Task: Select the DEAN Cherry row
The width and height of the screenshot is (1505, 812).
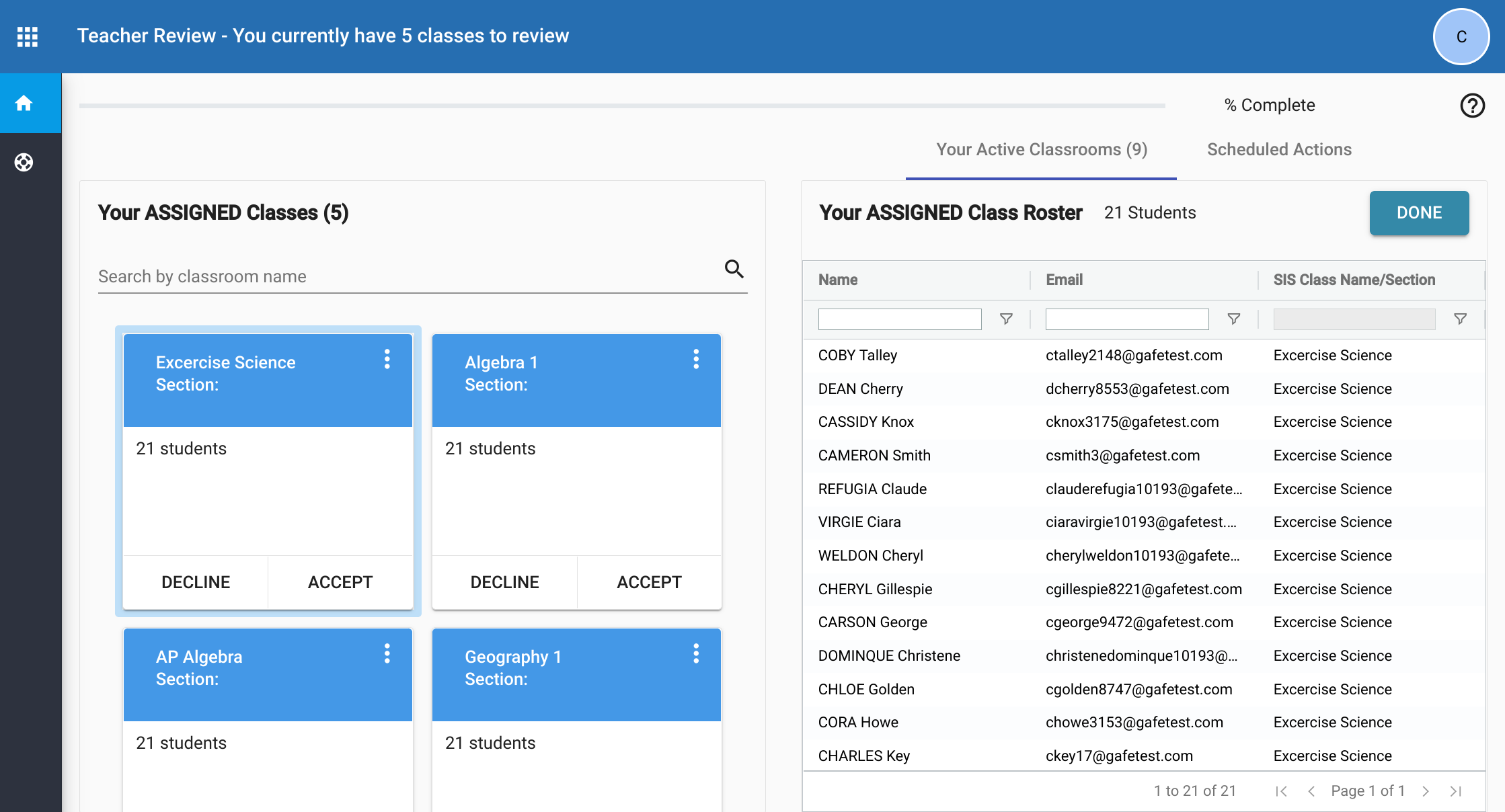Action: tap(1143, 389)
